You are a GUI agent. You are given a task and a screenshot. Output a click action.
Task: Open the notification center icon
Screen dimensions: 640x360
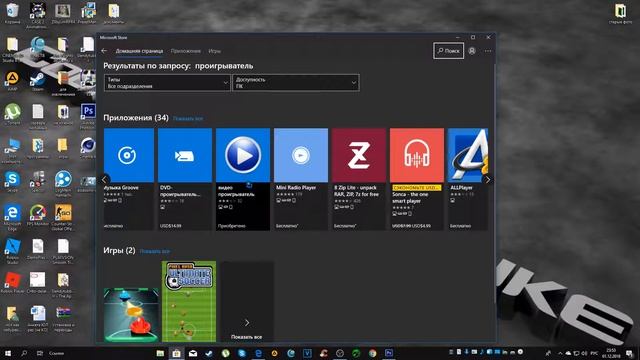(629, 353)
